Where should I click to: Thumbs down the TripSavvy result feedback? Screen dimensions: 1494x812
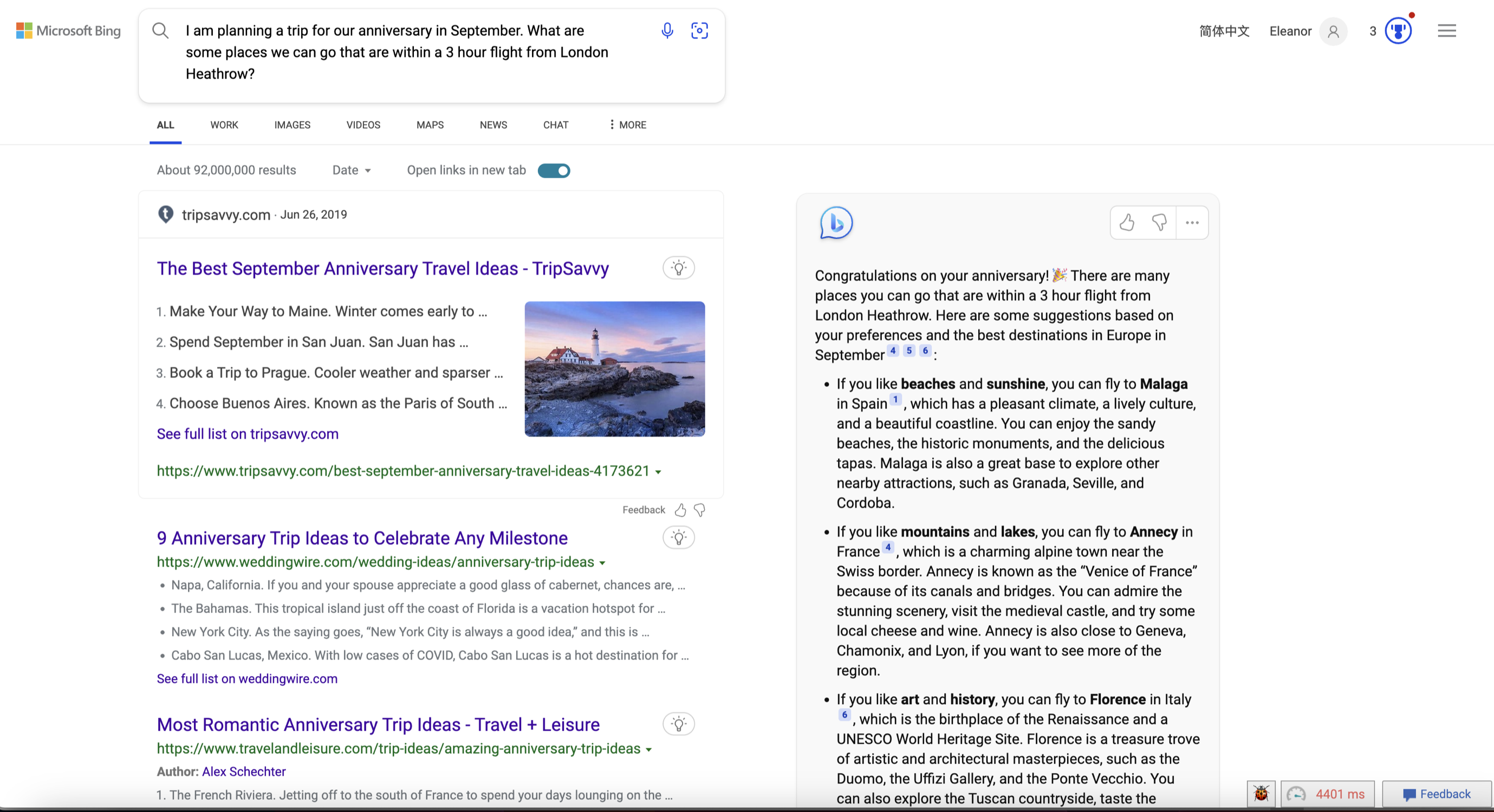coord(699,510)
